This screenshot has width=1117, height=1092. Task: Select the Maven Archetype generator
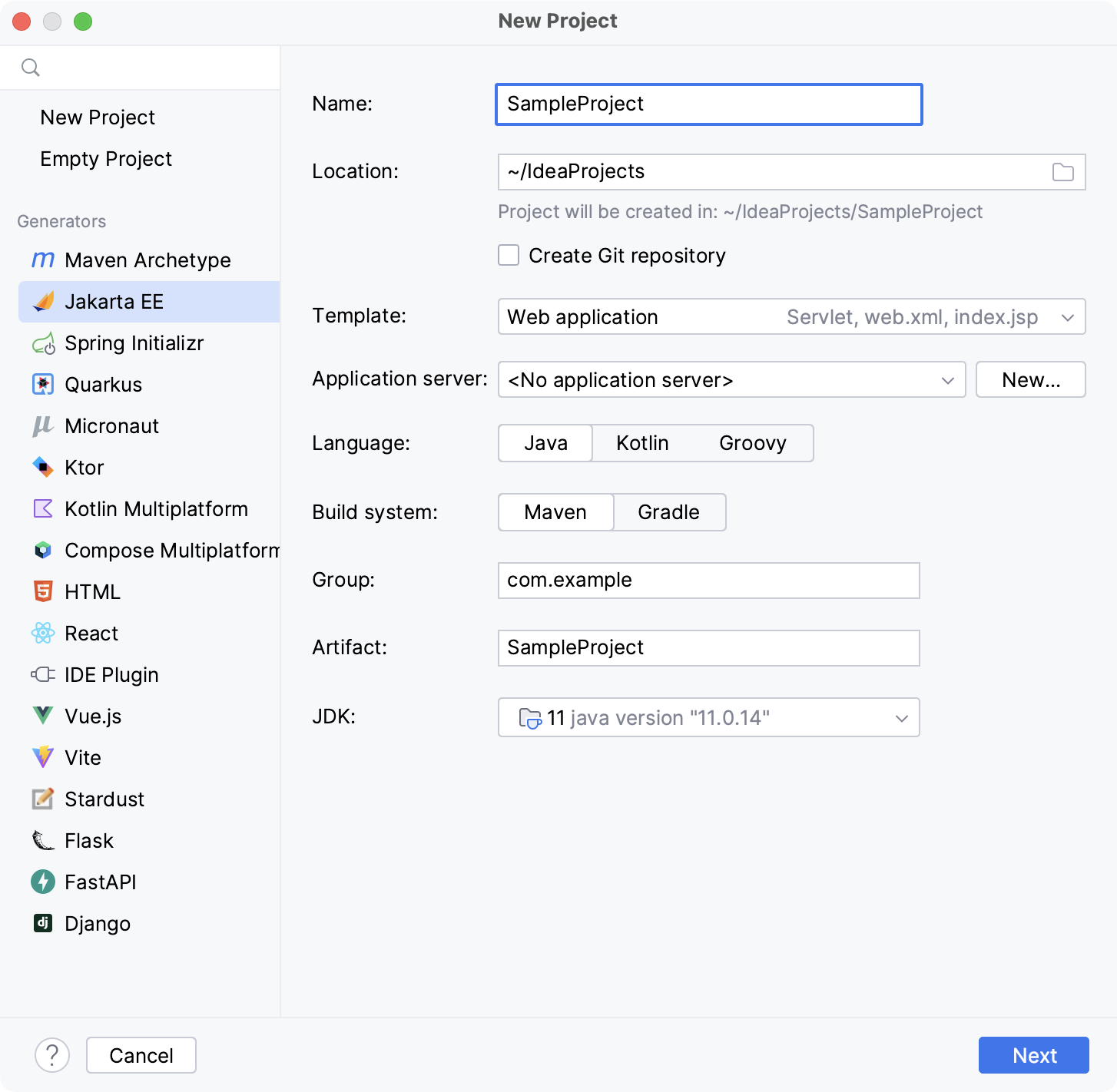click(149, 260)
